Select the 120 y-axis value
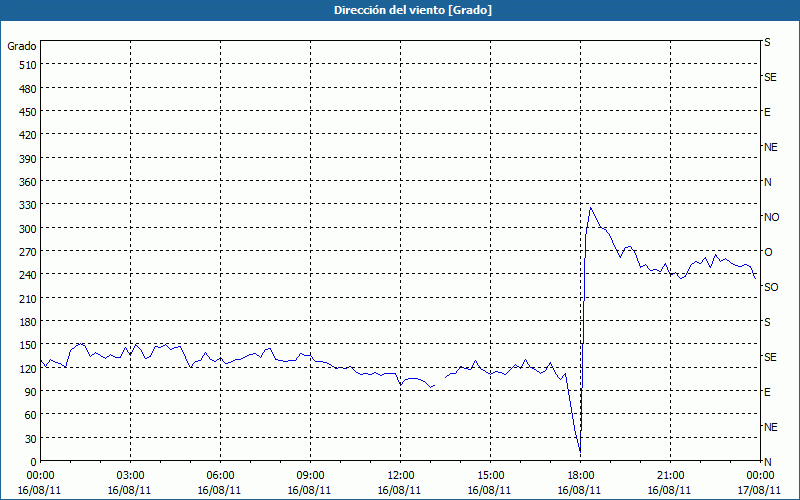This screenshot has width=800, height=500. 29,368
